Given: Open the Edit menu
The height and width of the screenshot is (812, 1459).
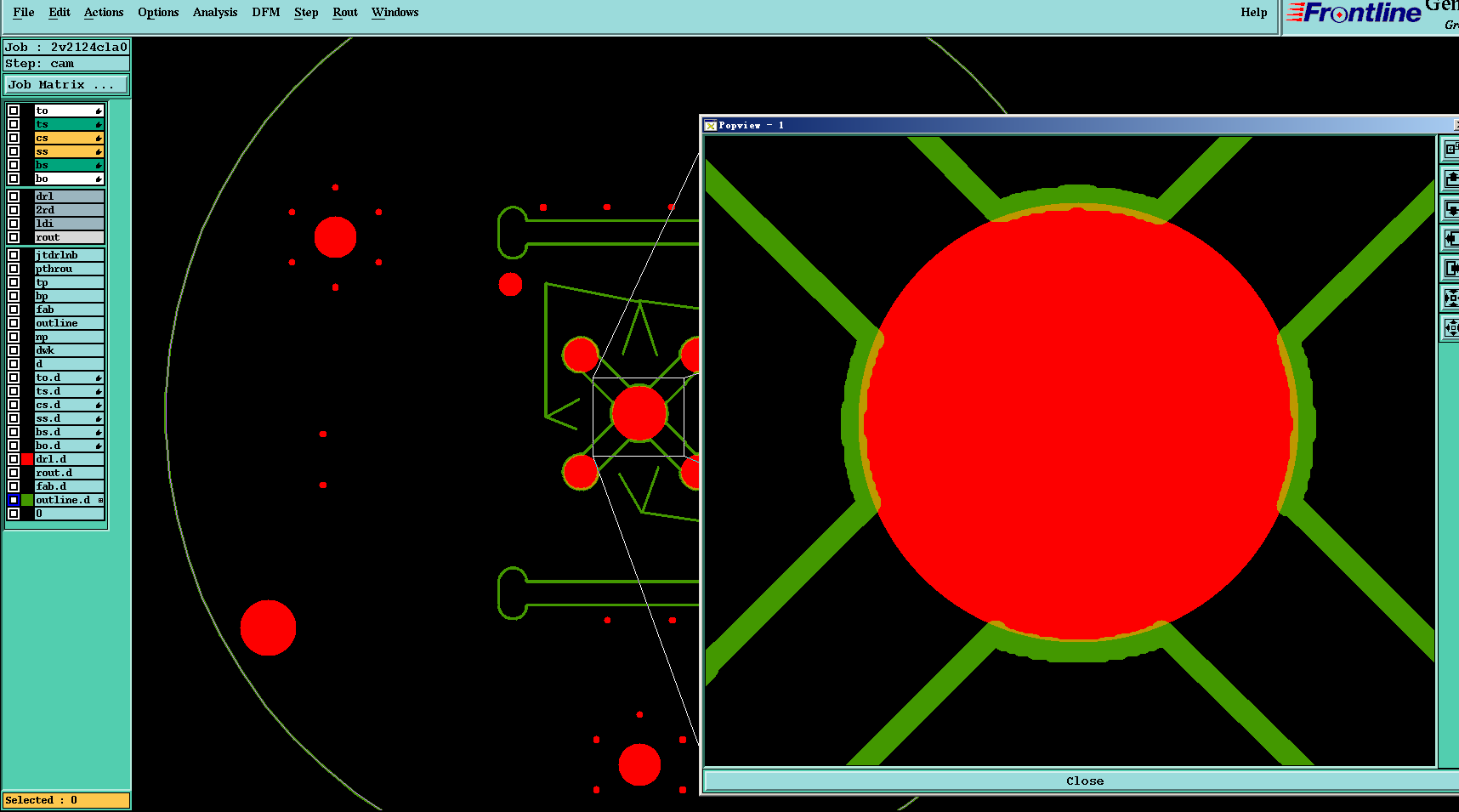Looking at the screenshot, I should tap(60, 12).
